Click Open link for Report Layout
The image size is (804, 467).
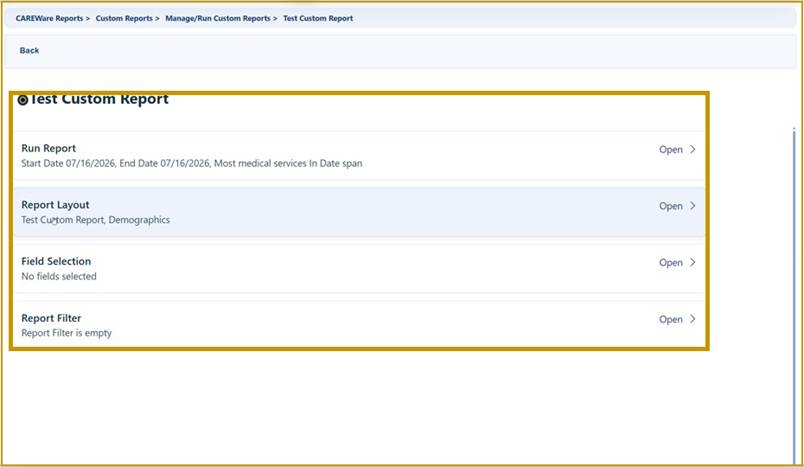click(671, 206)
